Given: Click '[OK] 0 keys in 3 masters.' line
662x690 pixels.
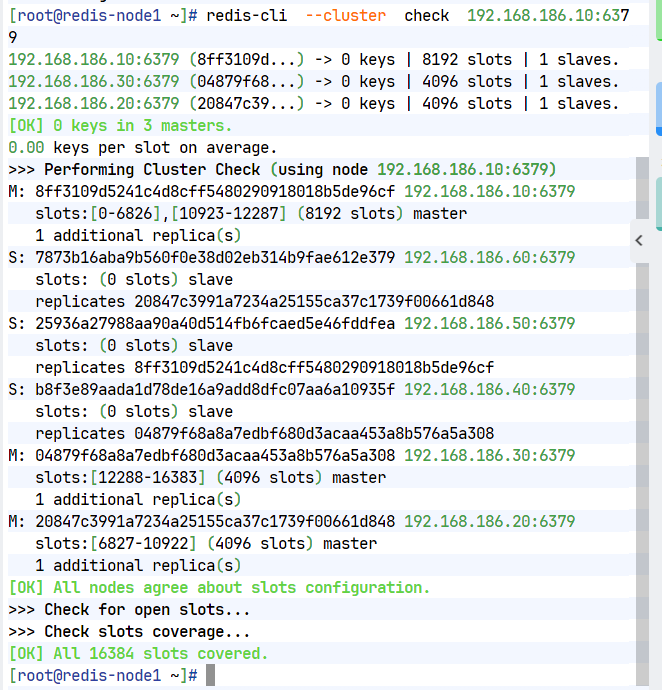Looking at the screenshot, I should [120, 126].
